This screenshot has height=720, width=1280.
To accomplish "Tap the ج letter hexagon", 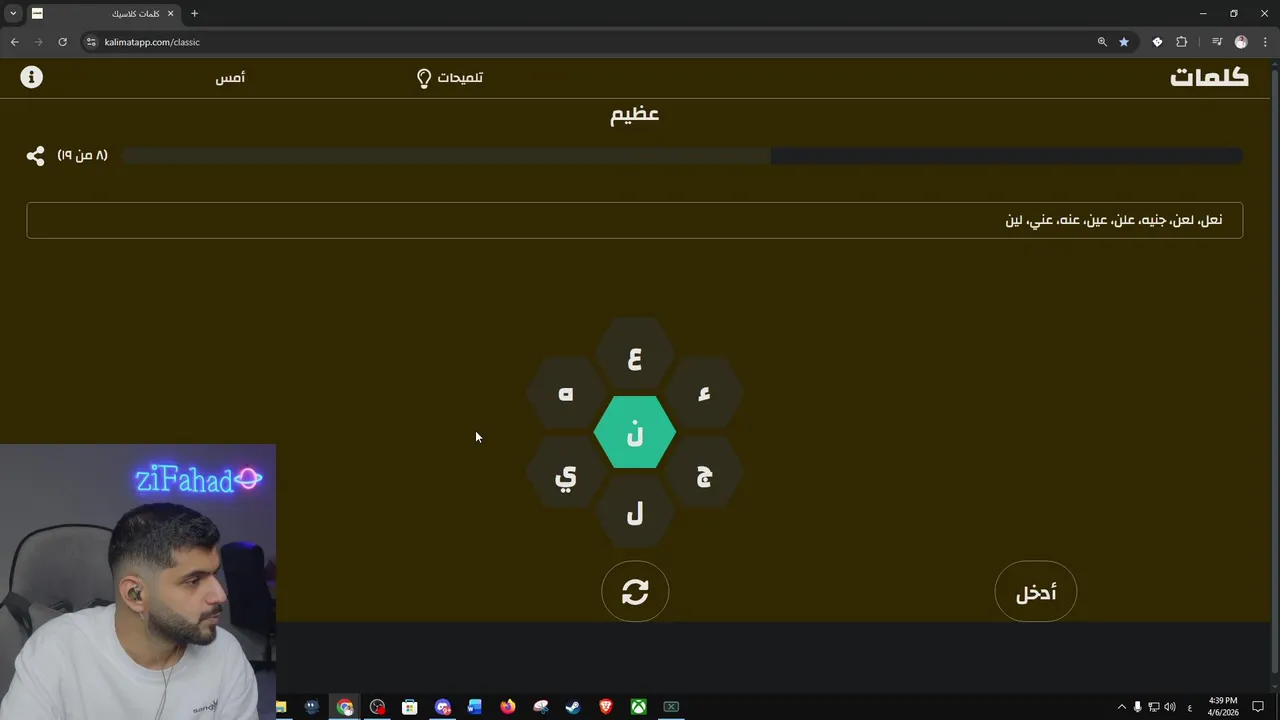I will pos(704,474).
